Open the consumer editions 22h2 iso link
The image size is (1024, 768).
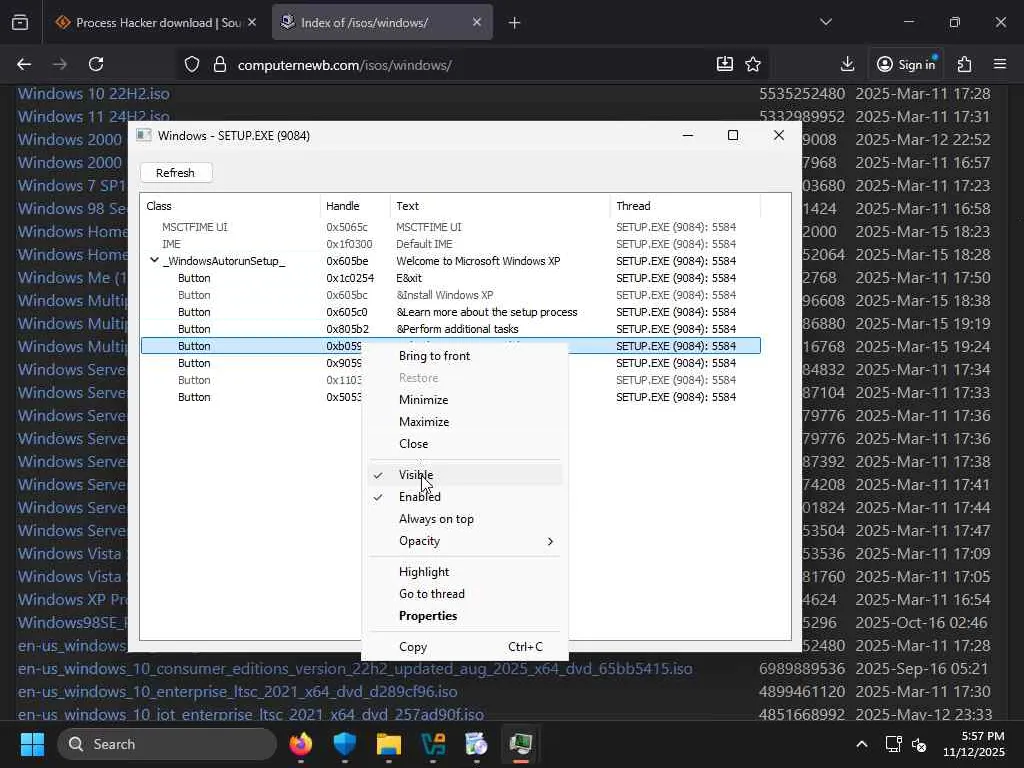[355, 669]
